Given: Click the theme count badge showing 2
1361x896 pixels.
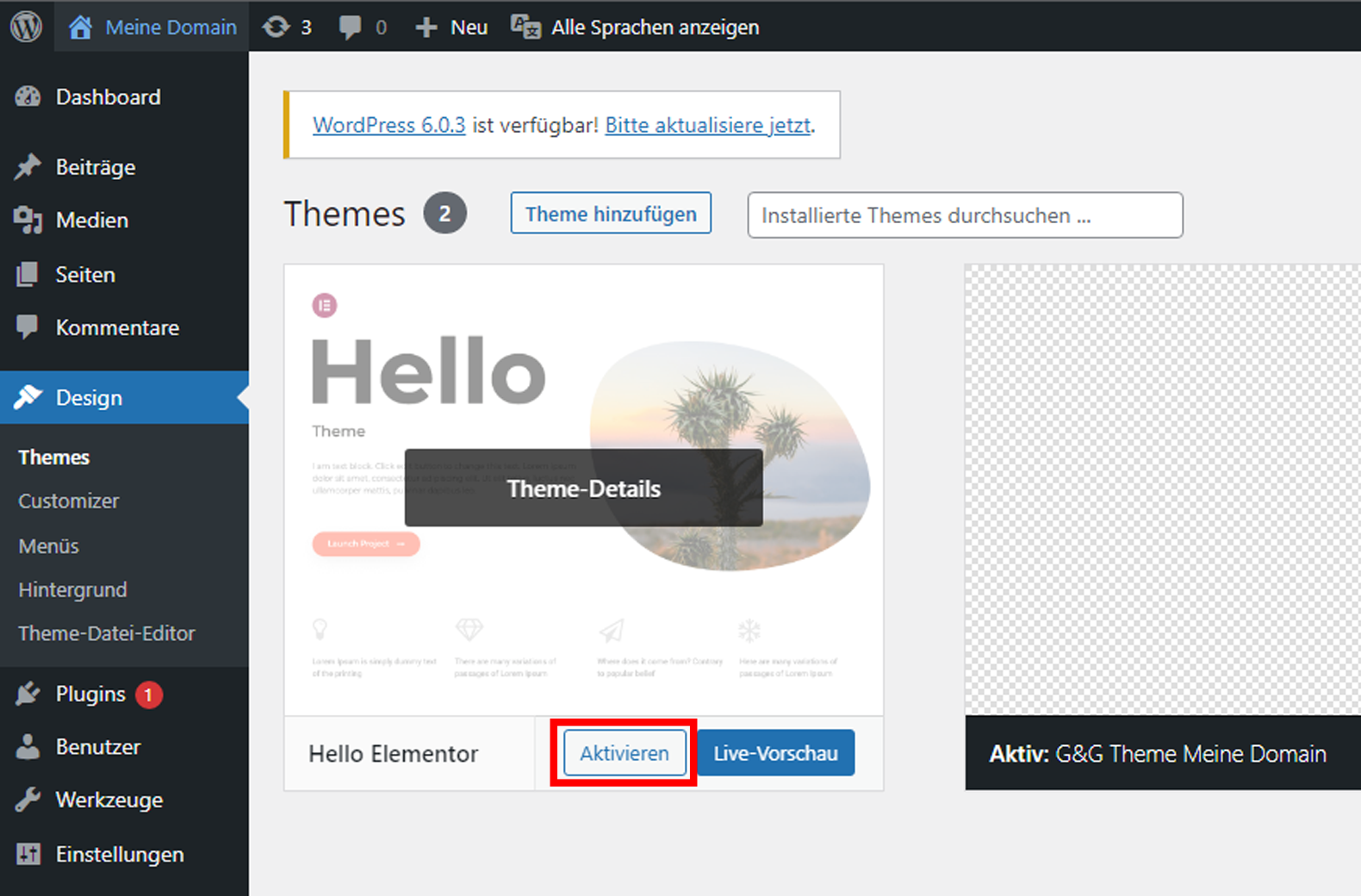Looking at the screenshot, I should pos(444,214).
